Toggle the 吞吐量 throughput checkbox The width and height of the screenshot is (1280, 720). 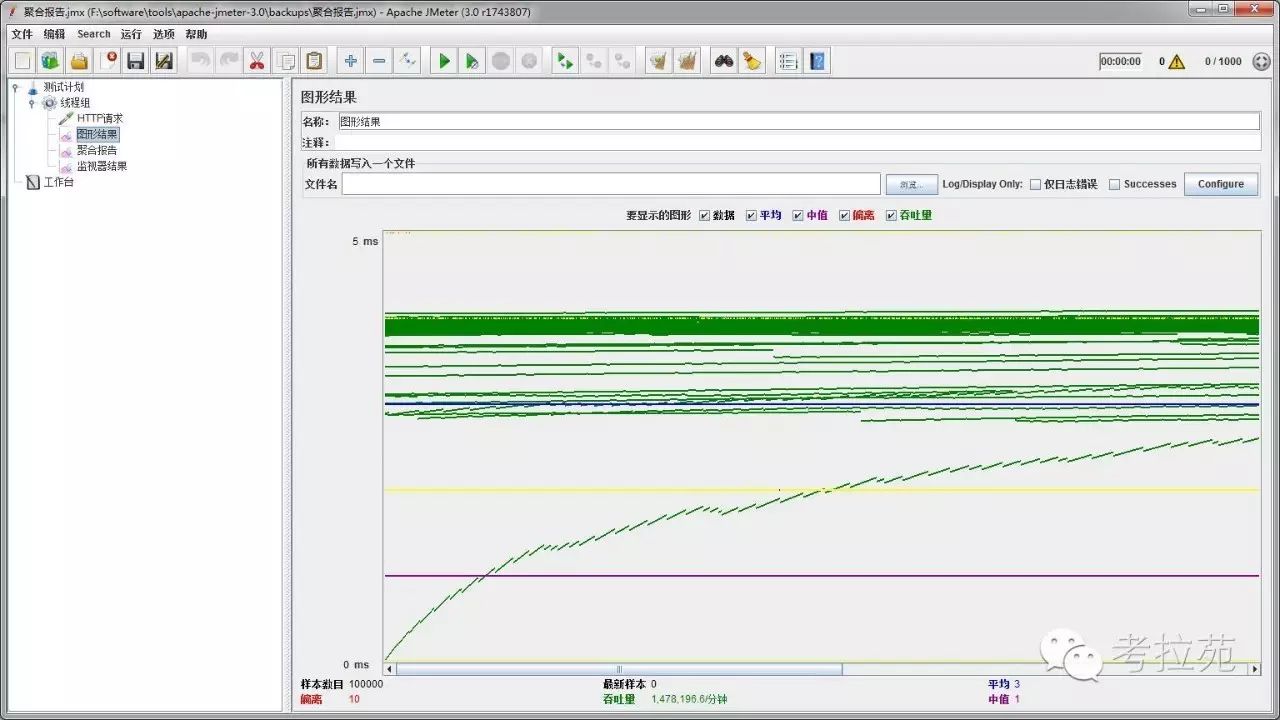click(x=891, y=215)
